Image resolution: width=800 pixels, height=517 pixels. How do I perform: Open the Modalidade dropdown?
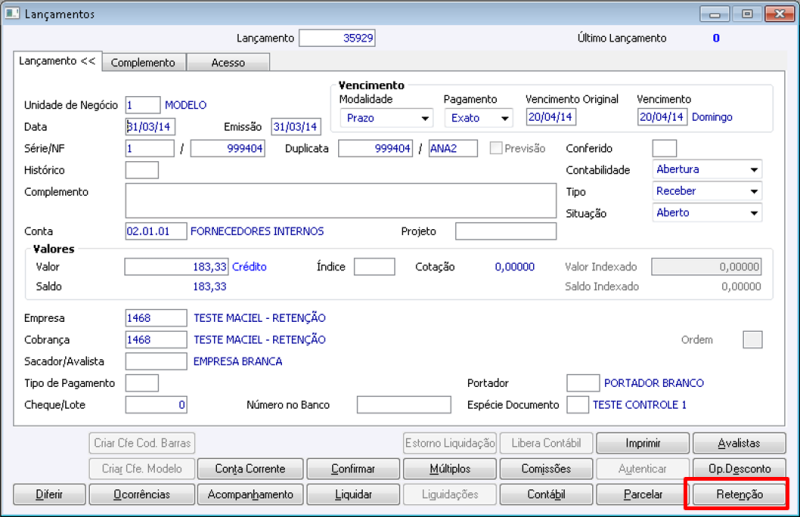[385, 117]
